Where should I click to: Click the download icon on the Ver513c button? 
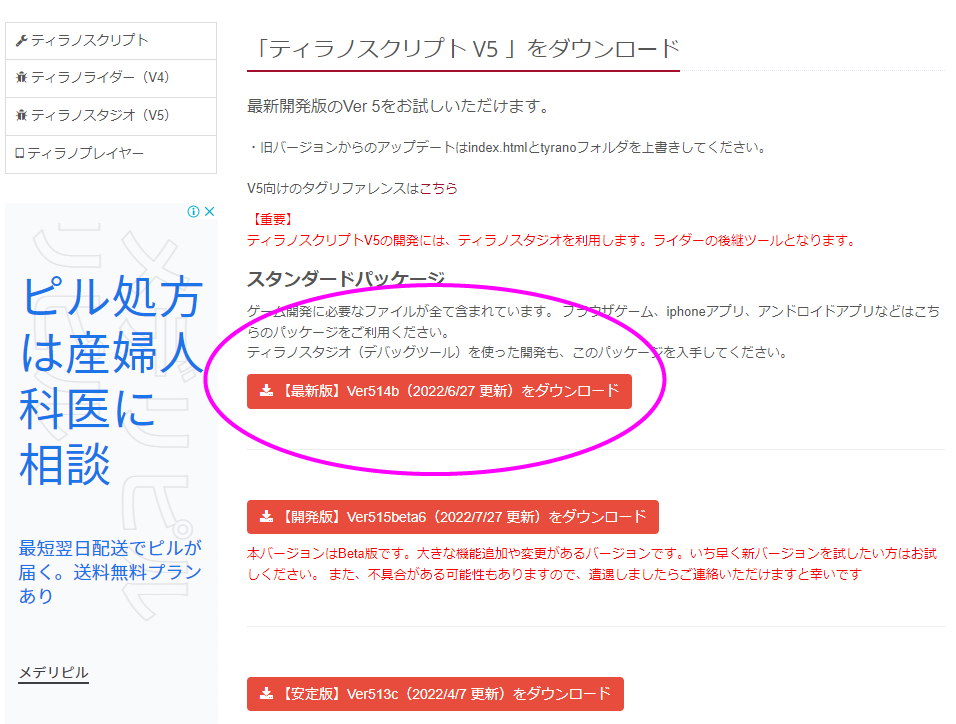pyautogui.click(x=266, y=694)
